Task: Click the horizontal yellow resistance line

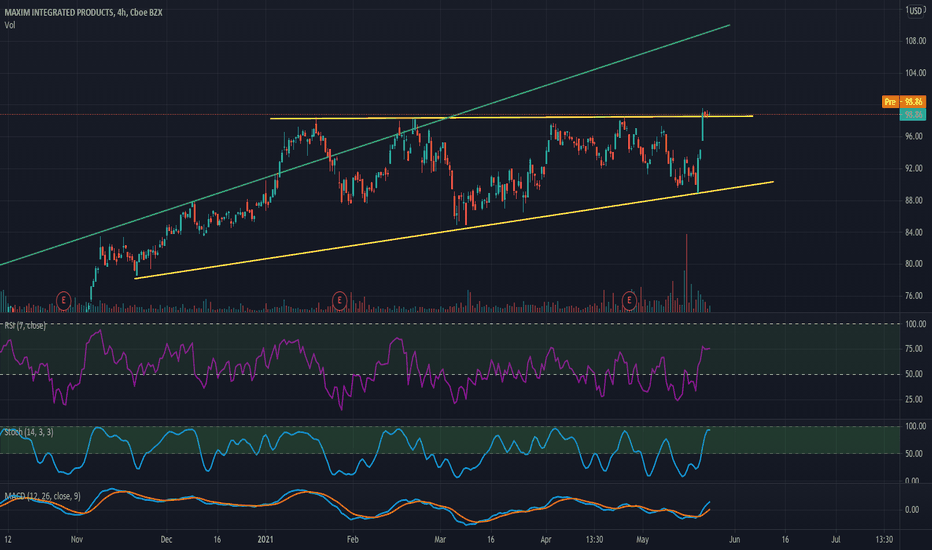Action: click(x=511, y=117)
